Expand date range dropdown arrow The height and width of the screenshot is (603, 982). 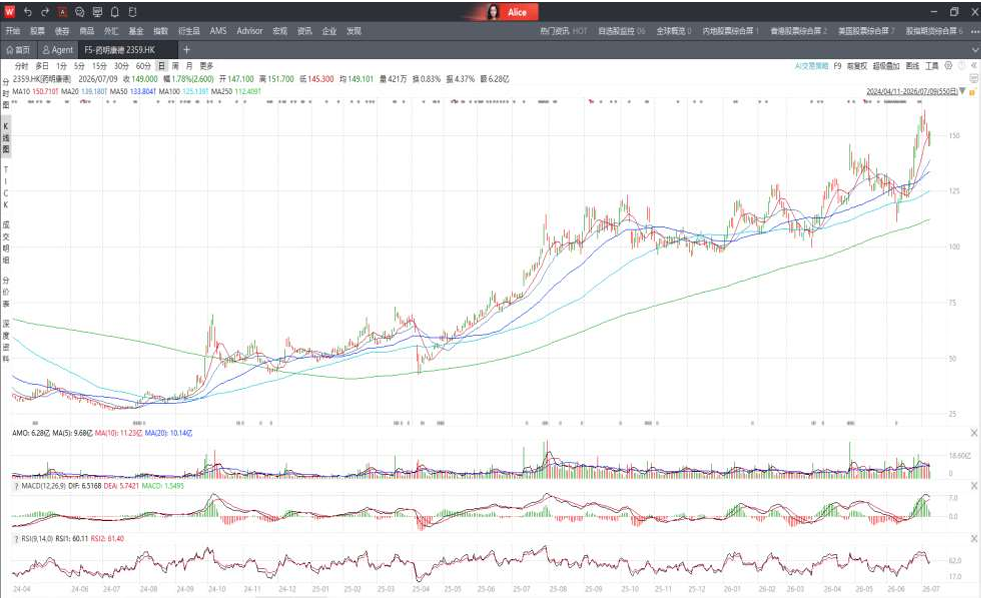(963, 91)
